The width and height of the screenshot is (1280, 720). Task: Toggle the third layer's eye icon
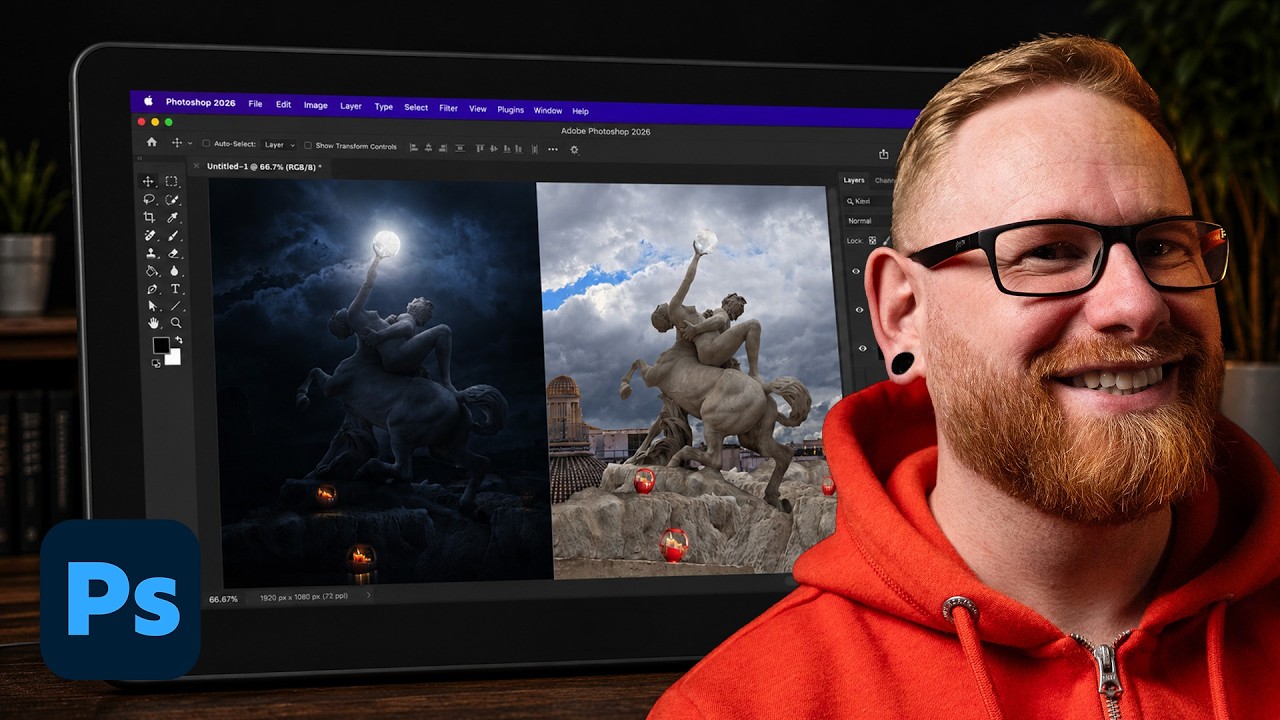point(863,348)
